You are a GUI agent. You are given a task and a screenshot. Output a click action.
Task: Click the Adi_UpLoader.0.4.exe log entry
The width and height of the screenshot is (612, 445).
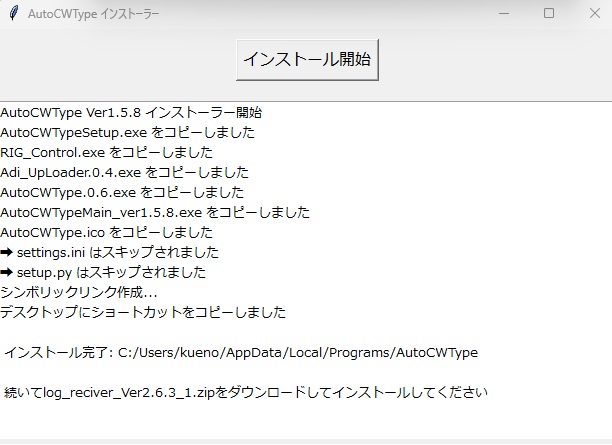[x=124, y=172]
